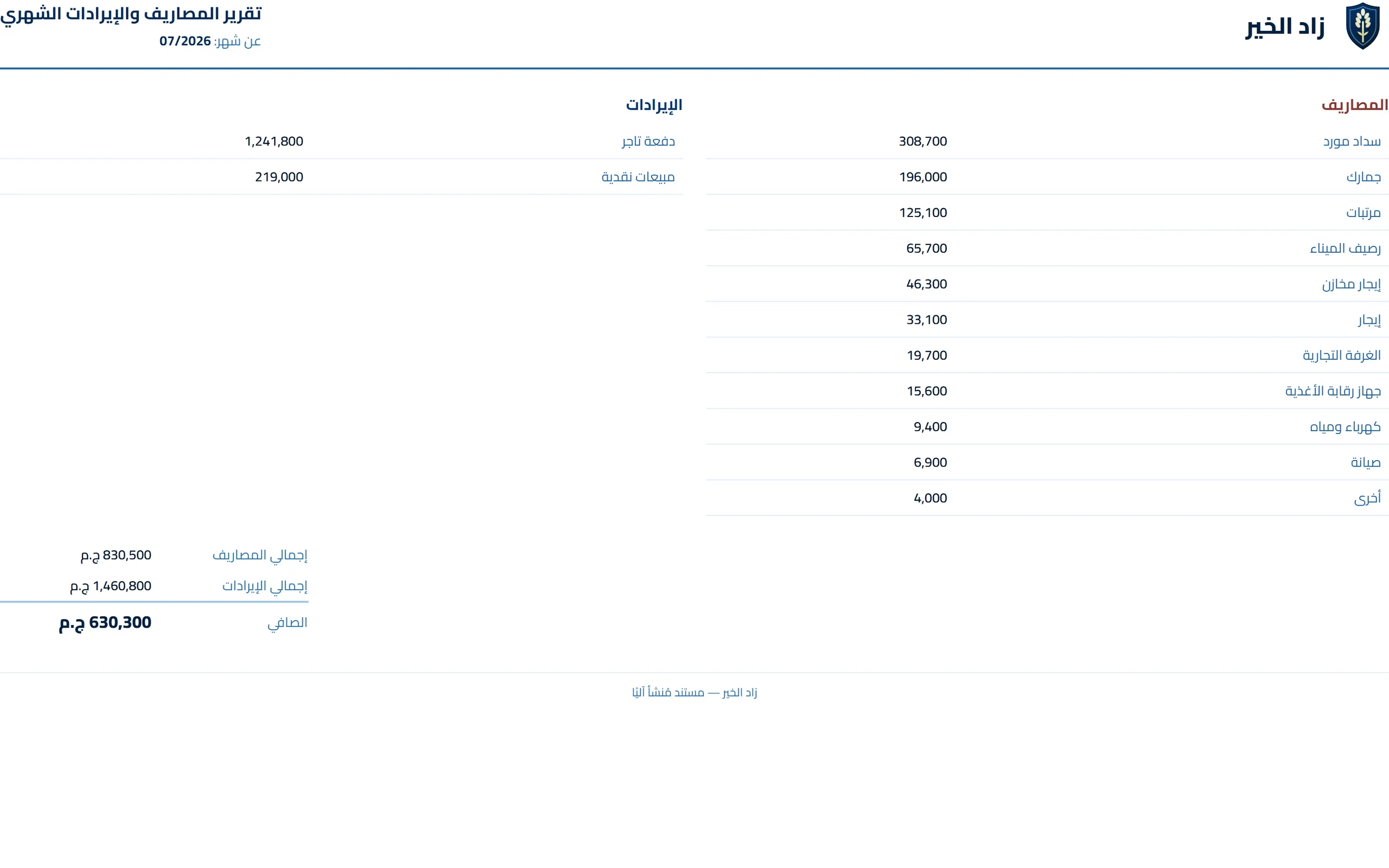Click the الإيرادات section heading
This screenshot has width=1389, height=868.
(x=654, y=105)
